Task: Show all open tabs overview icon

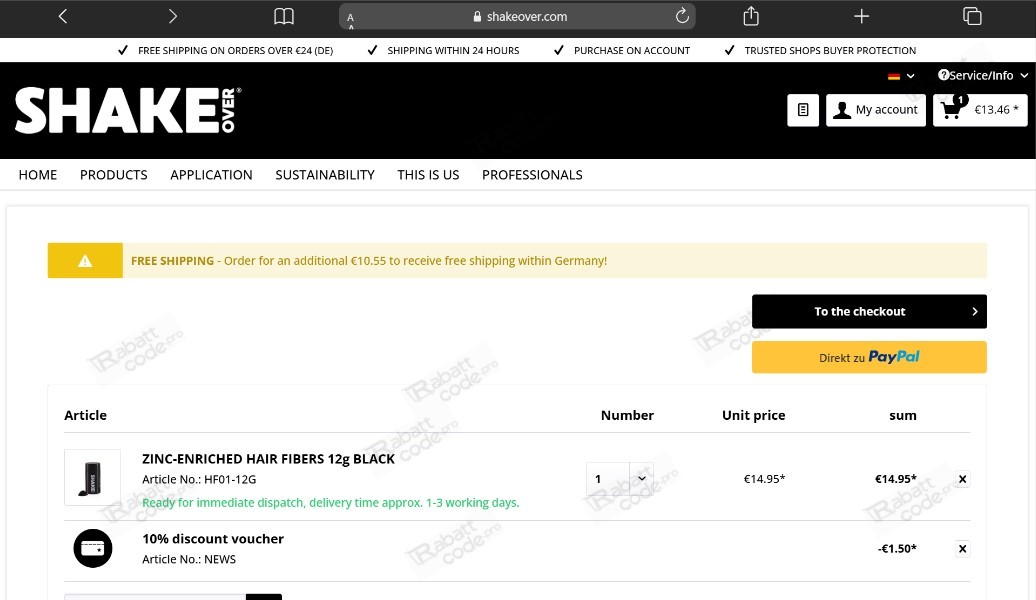Action: 972,16
